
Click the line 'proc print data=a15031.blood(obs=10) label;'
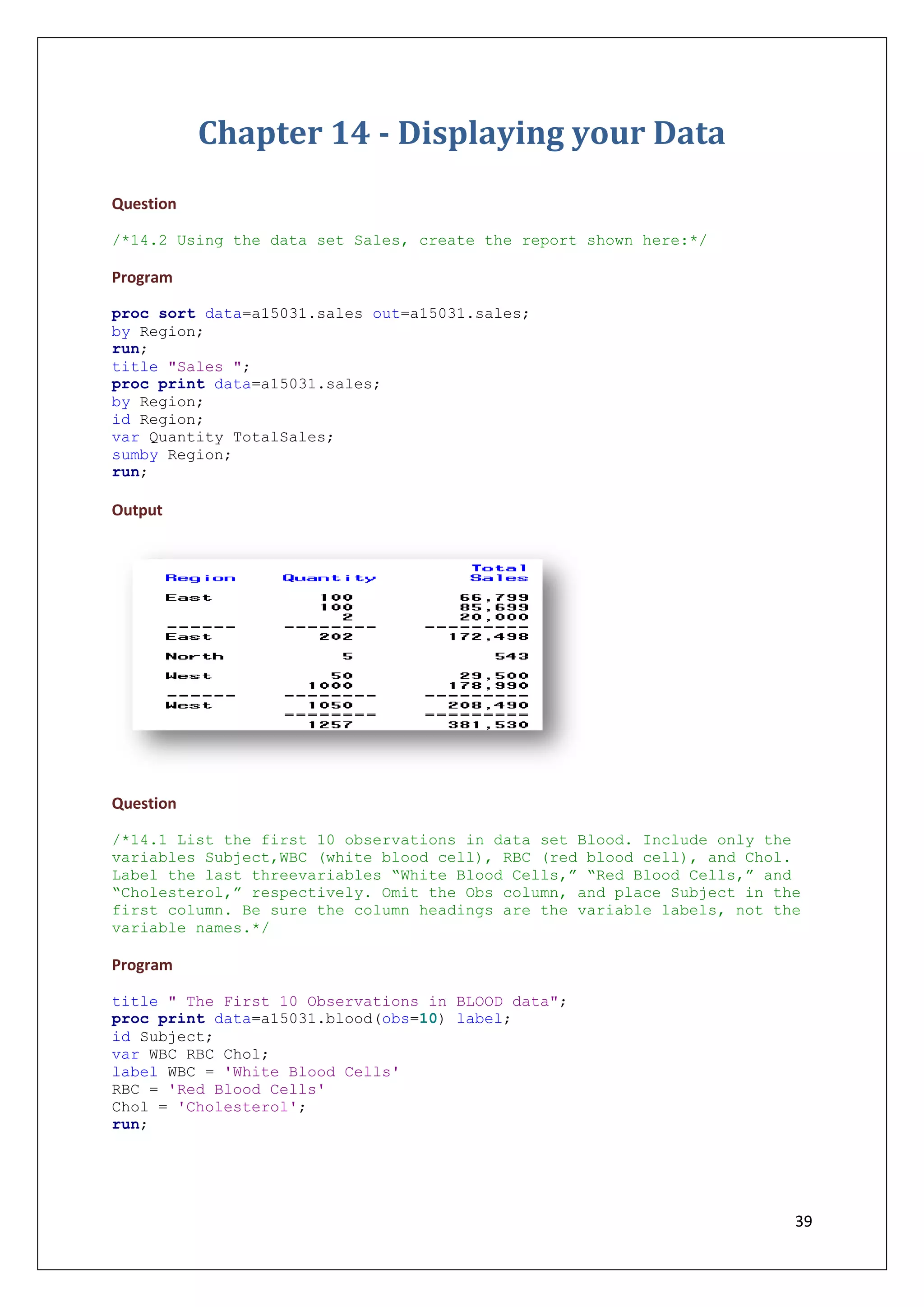click(x=311, y=1019)
